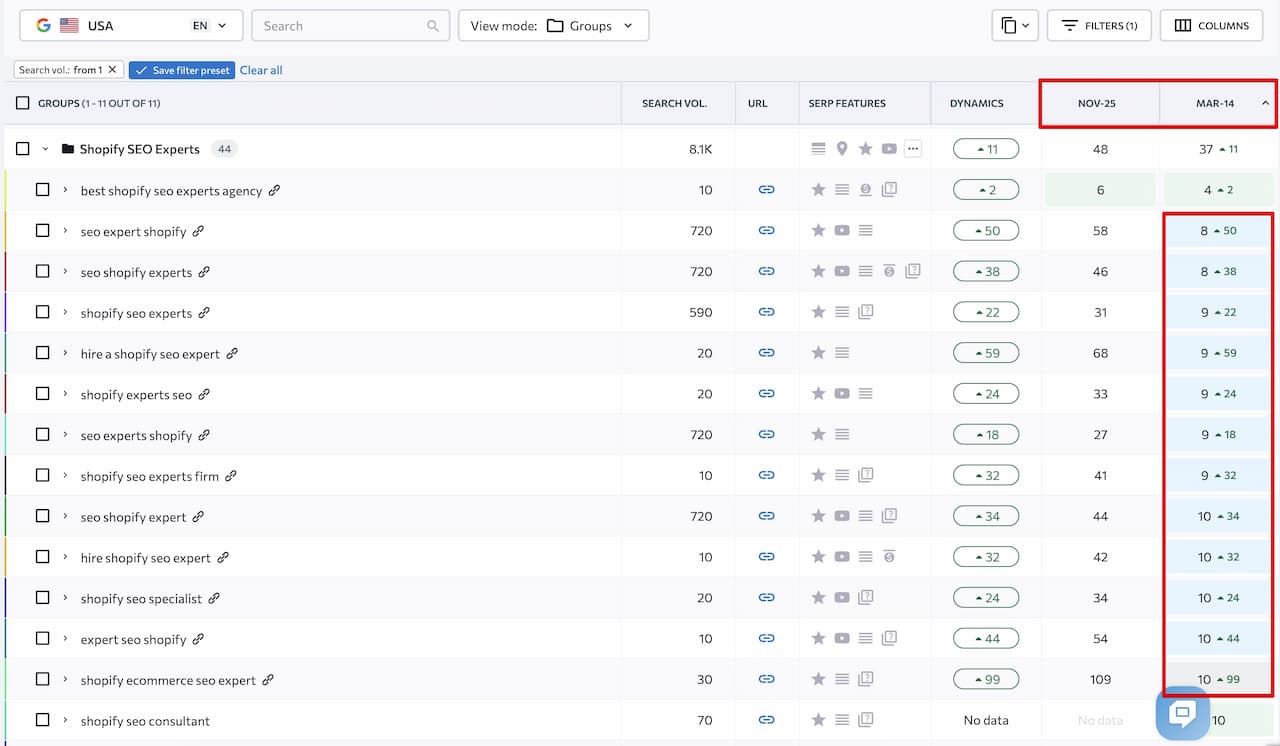Select checkbox for hire a shopify seo expert
This screenshot has height=746, width=1280.
(x=42, y=353)
